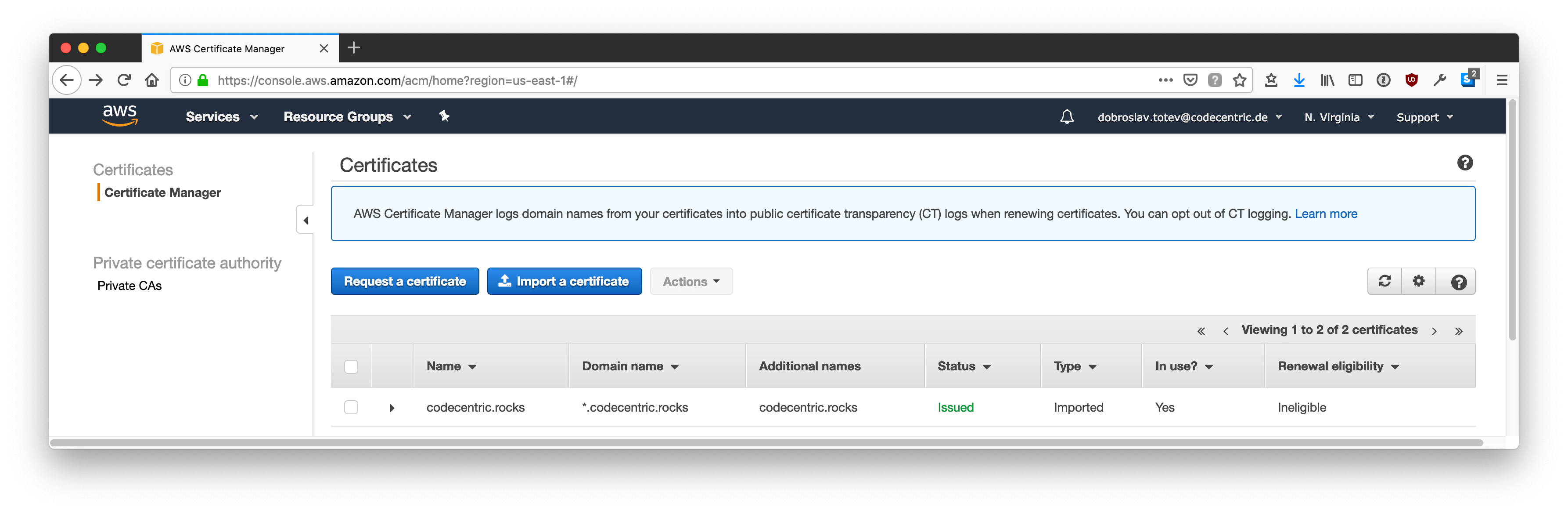Screen dimensions: 1568x514
Task: Open the Services dropdown menu
Action: 222,117
